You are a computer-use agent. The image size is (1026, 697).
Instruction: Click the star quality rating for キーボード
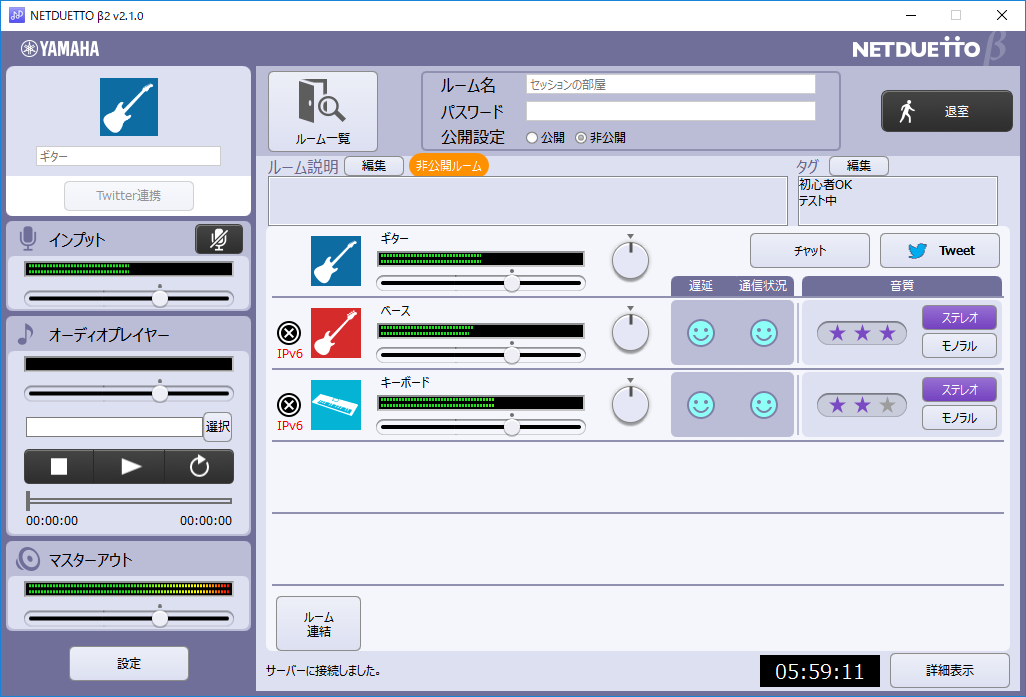click(862, 405)
